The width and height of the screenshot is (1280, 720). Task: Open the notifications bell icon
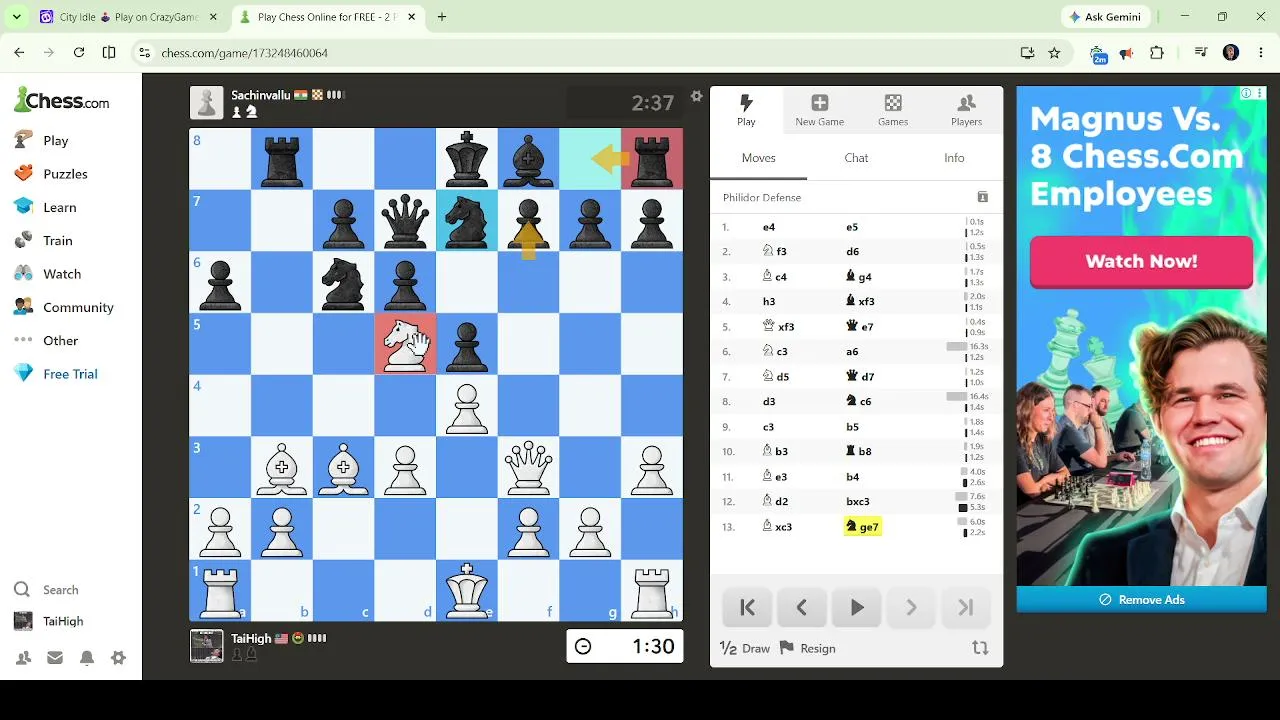(x=87, y=657)
